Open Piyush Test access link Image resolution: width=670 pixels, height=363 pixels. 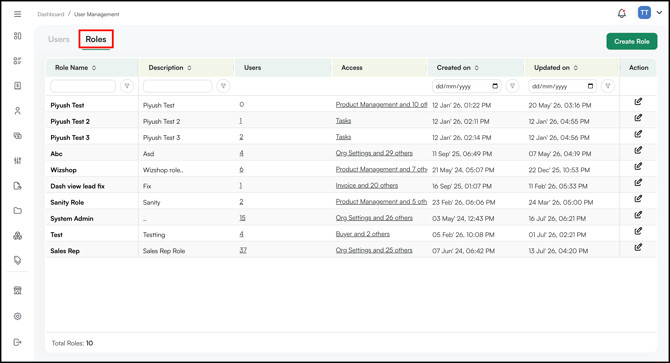point(381,105)
